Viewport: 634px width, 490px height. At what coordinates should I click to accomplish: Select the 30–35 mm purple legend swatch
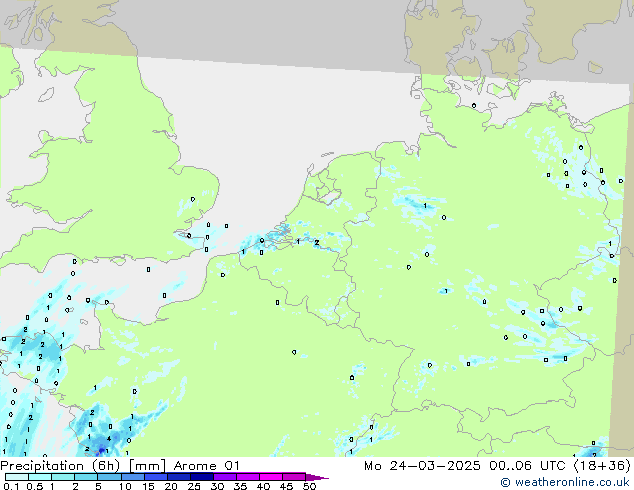point(225,477)
